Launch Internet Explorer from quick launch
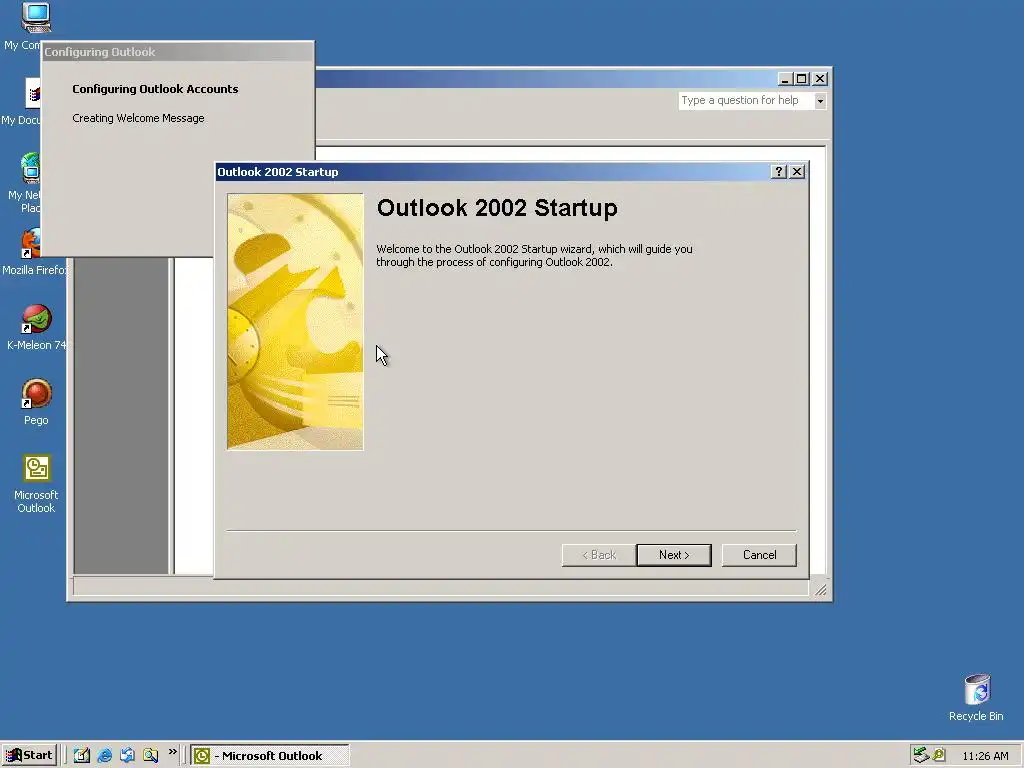Viewport: 1024px width, 768px height. (x=104, y=755)
